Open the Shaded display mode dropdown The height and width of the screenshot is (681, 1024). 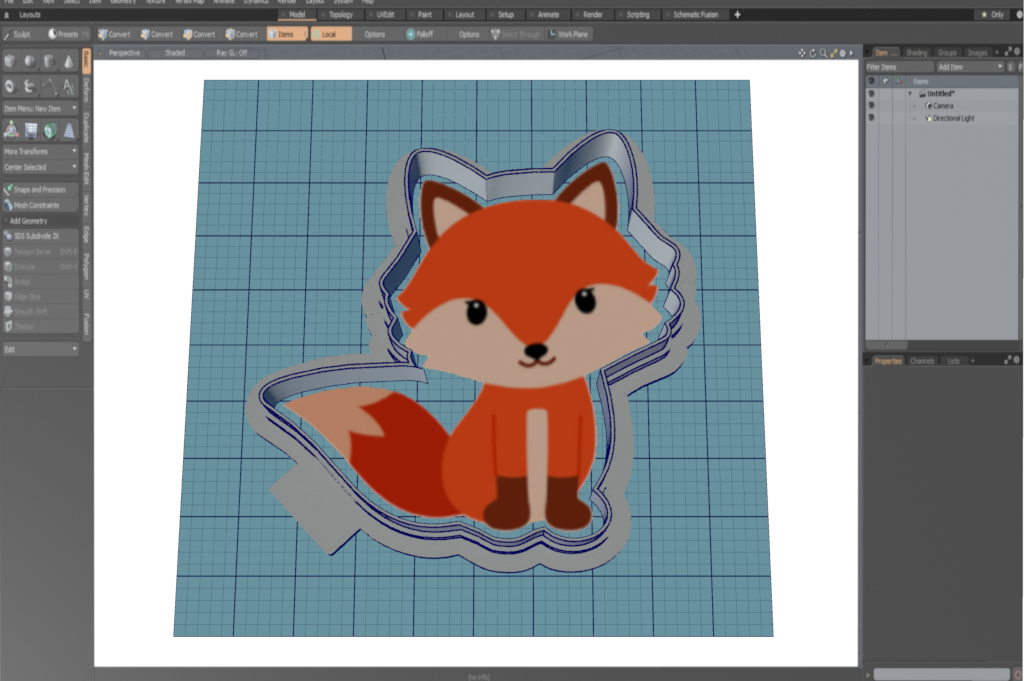point(174,53)
